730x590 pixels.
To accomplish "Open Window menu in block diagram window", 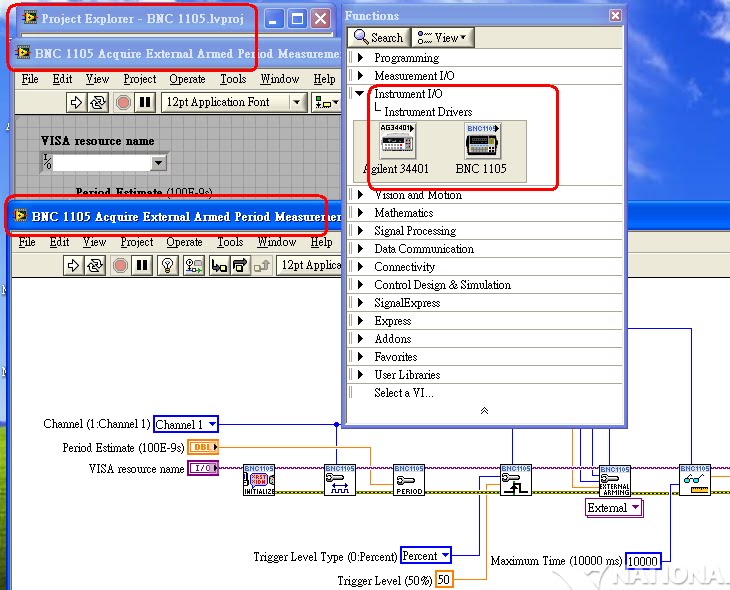I will click(x=277, y=242).
